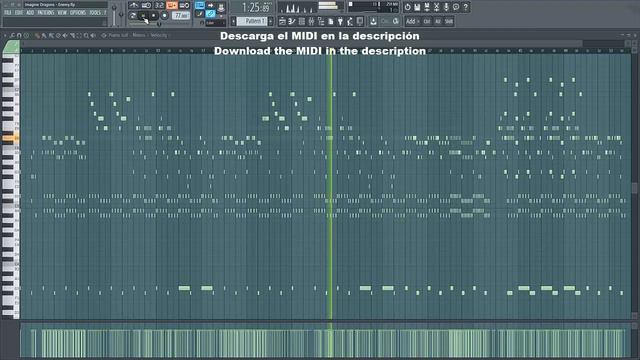The width and height of the screenshot is (640, 360).
Task: Toggle the metronome
Action: click(x=134, y=5)
